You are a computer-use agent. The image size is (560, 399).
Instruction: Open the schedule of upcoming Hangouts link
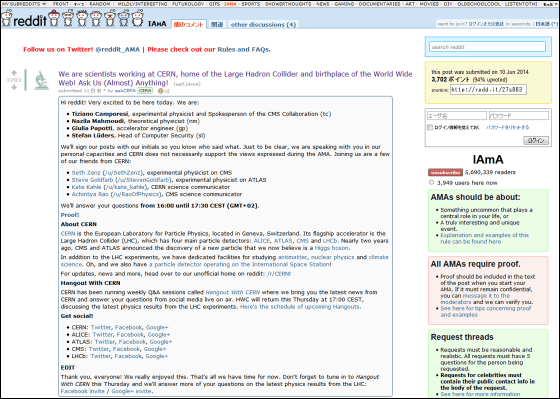(300, 307)
